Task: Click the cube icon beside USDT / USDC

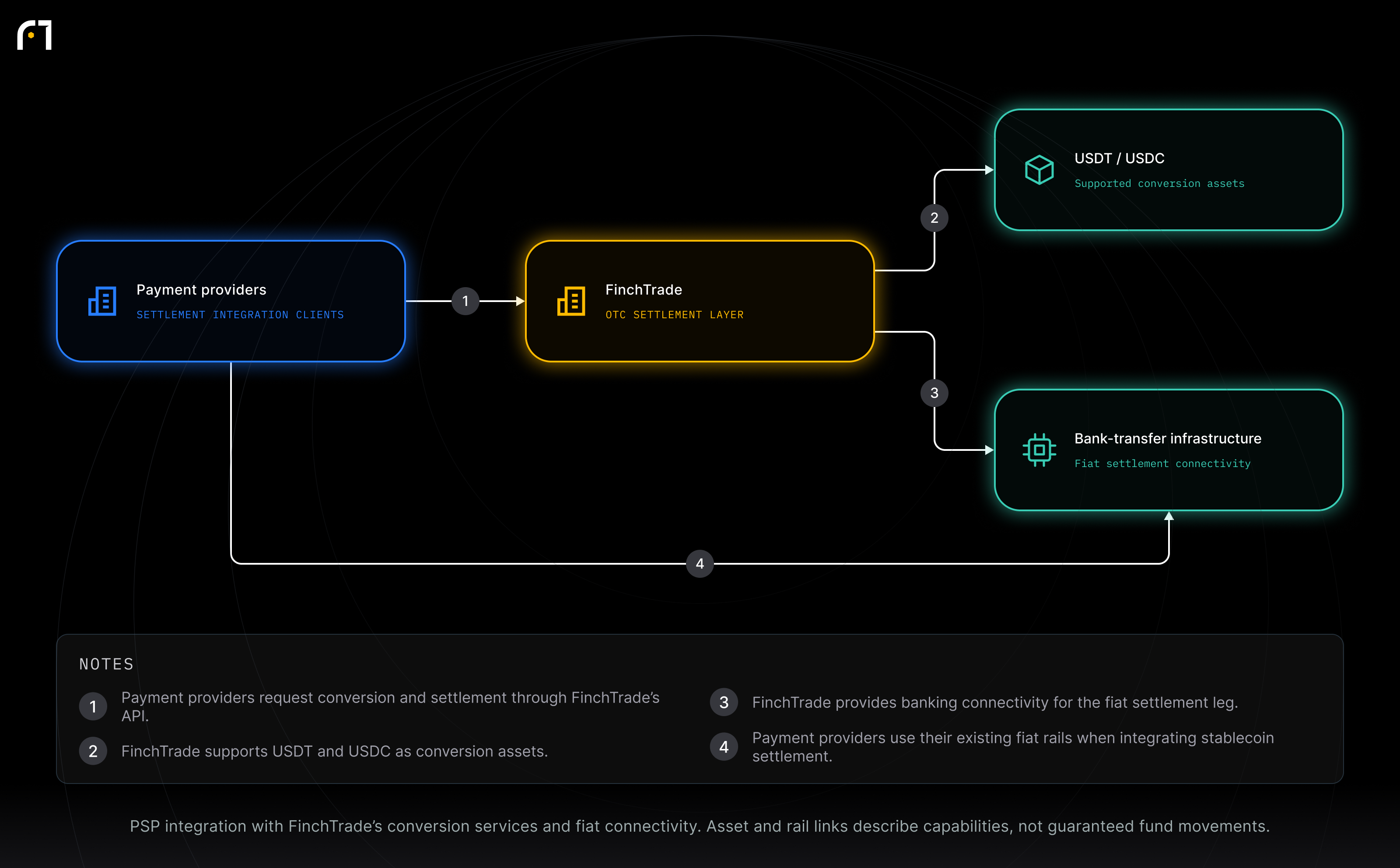Action: pyautogui.click(x=1039, y=170)
